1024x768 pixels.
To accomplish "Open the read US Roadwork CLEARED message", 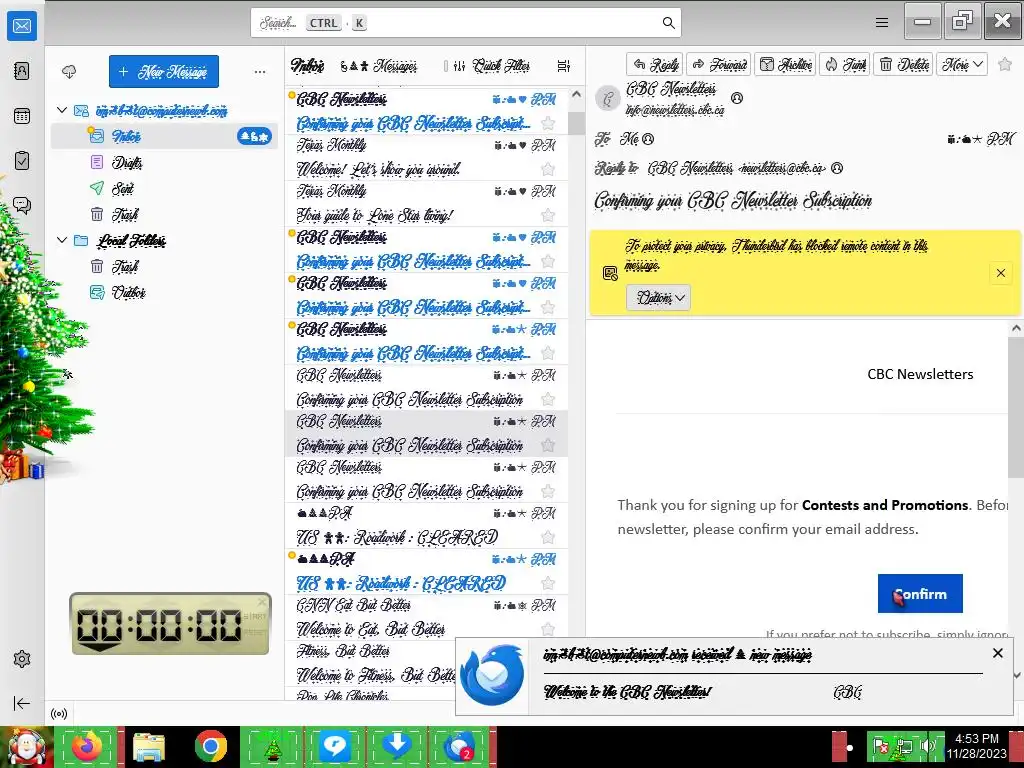I will [426, 525].
